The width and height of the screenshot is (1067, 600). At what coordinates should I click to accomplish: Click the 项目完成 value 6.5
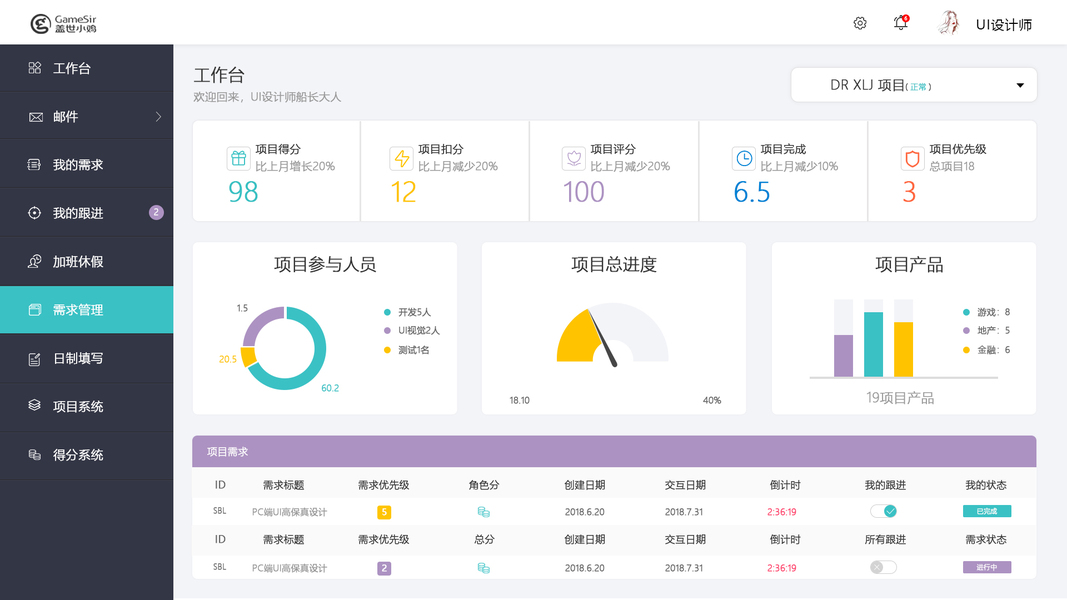pyautogui.click(x=751, y=192)
